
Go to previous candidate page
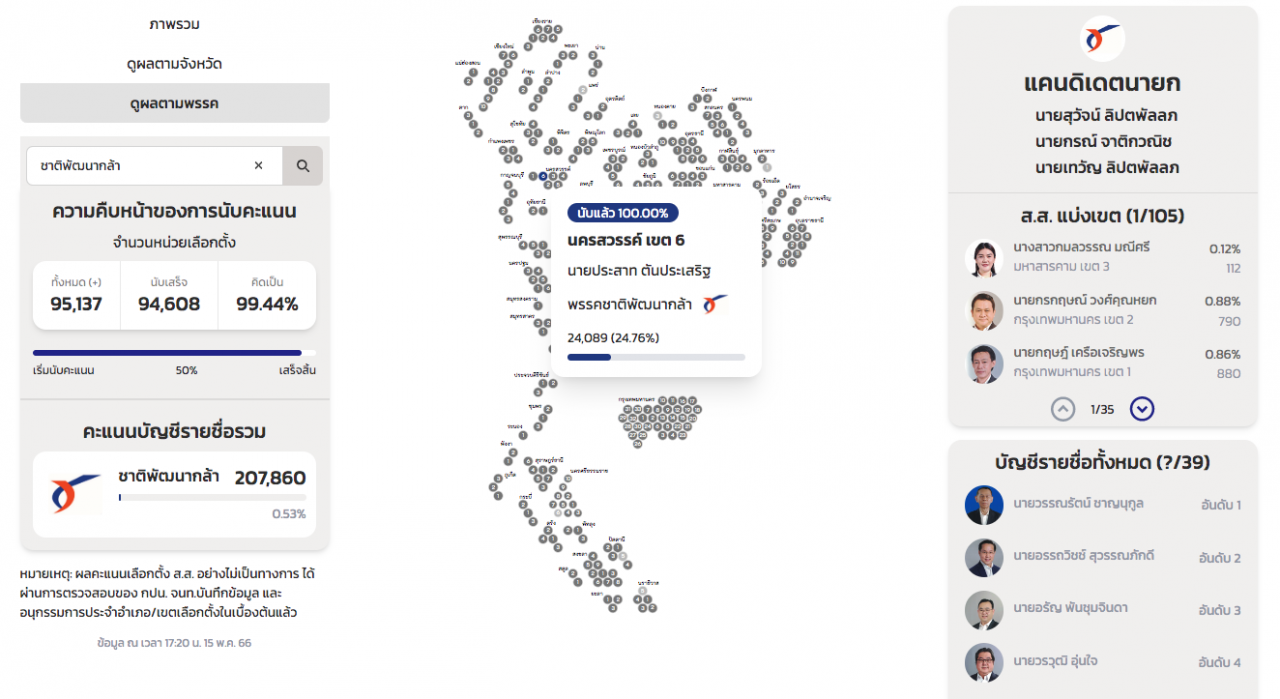1063,409
